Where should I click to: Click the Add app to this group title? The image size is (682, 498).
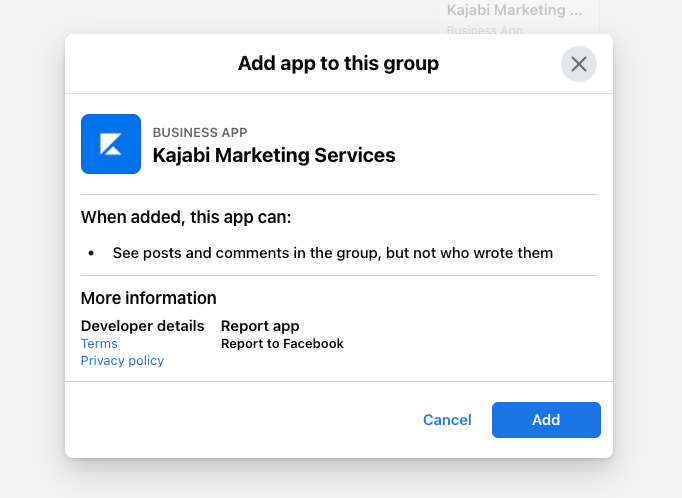[x=338, y=64]
